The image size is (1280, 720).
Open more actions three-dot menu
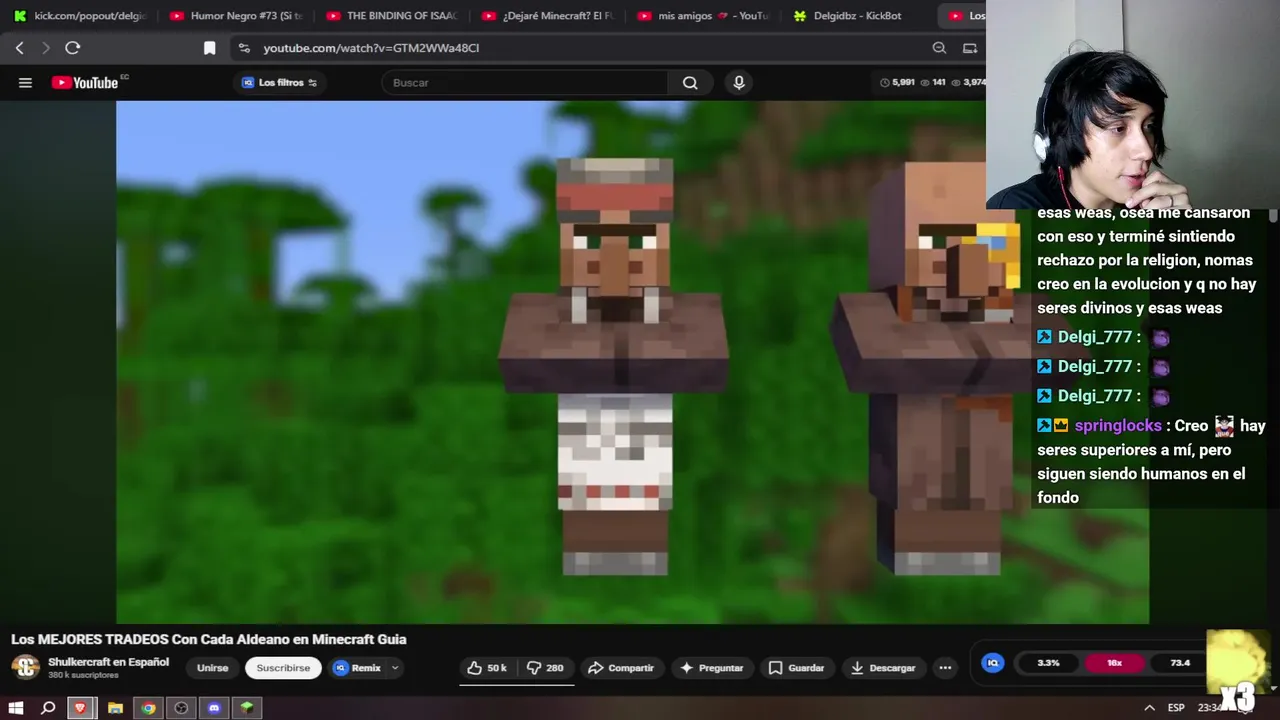(945, 668)
